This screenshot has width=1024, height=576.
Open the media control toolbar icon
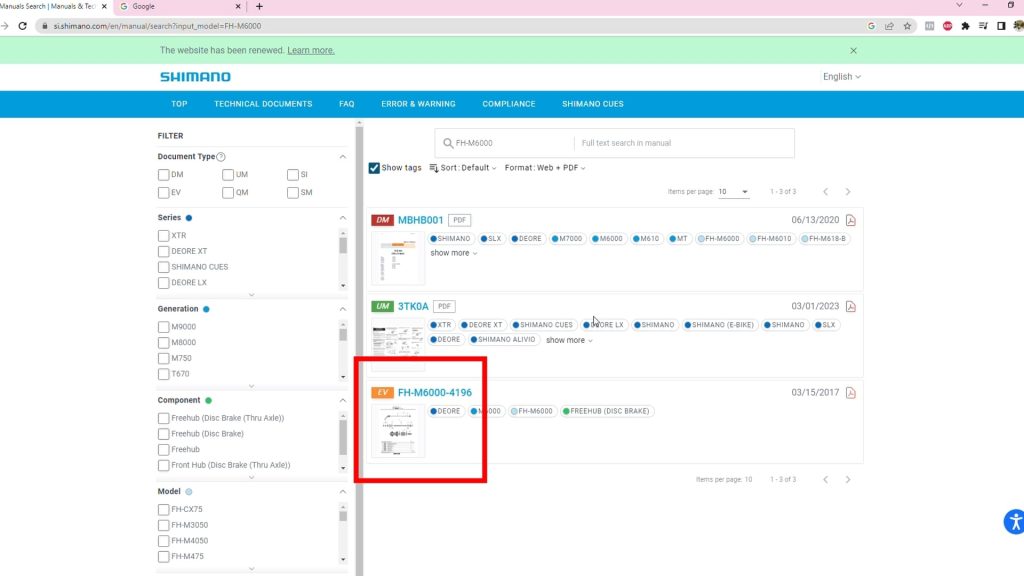[983, 26]
